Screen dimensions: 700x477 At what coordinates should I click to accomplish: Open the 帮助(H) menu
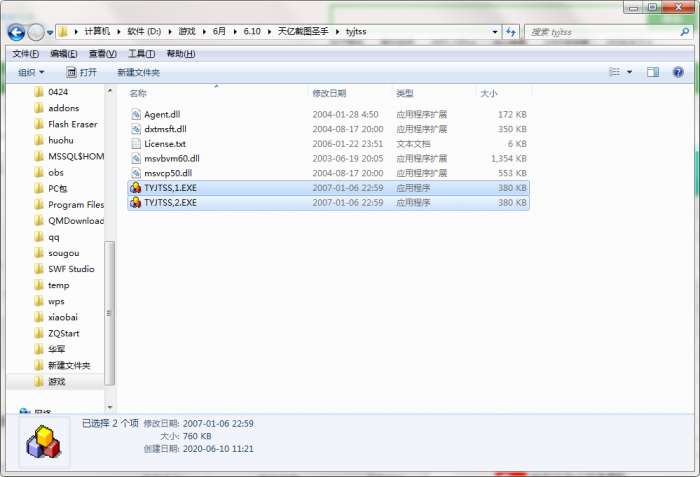point(181,54)
